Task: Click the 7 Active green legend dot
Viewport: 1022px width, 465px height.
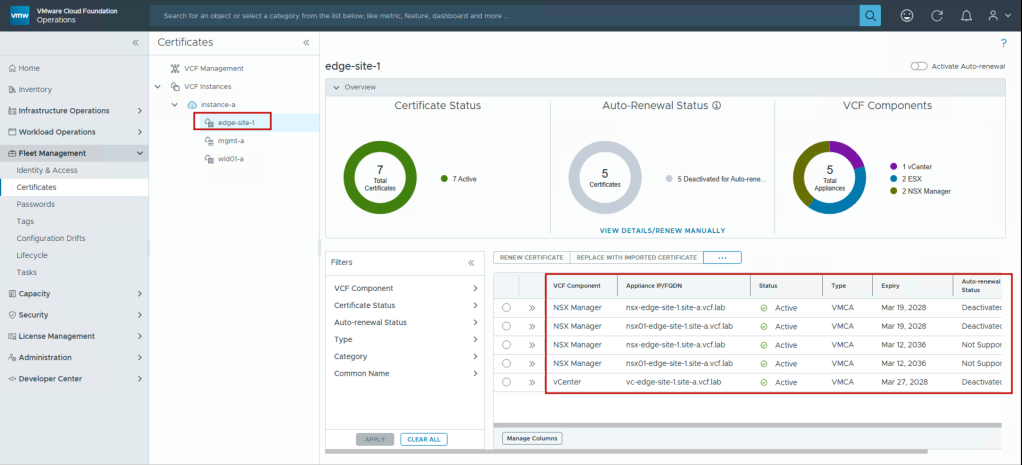Action: pyautogui.click(x=445, y=179)
